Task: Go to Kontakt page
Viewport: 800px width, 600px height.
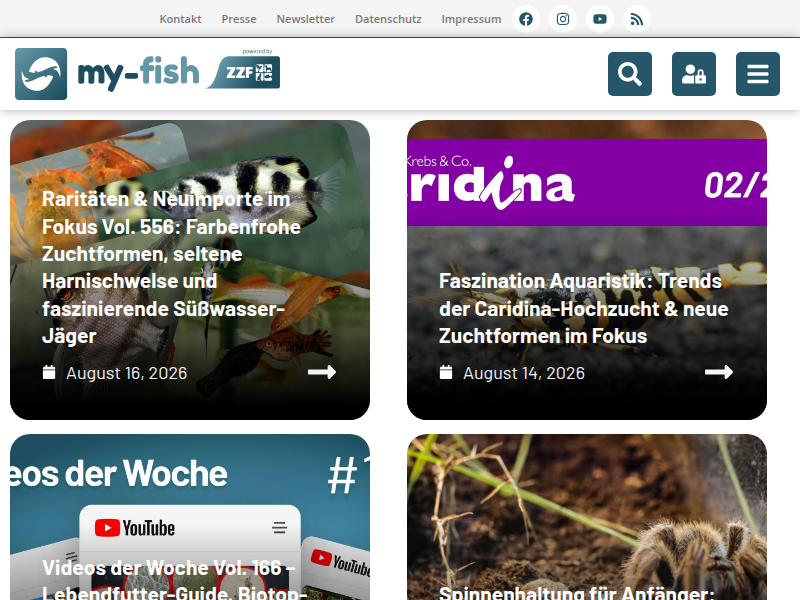Action: pyautogui.click(x=181, y=19)
